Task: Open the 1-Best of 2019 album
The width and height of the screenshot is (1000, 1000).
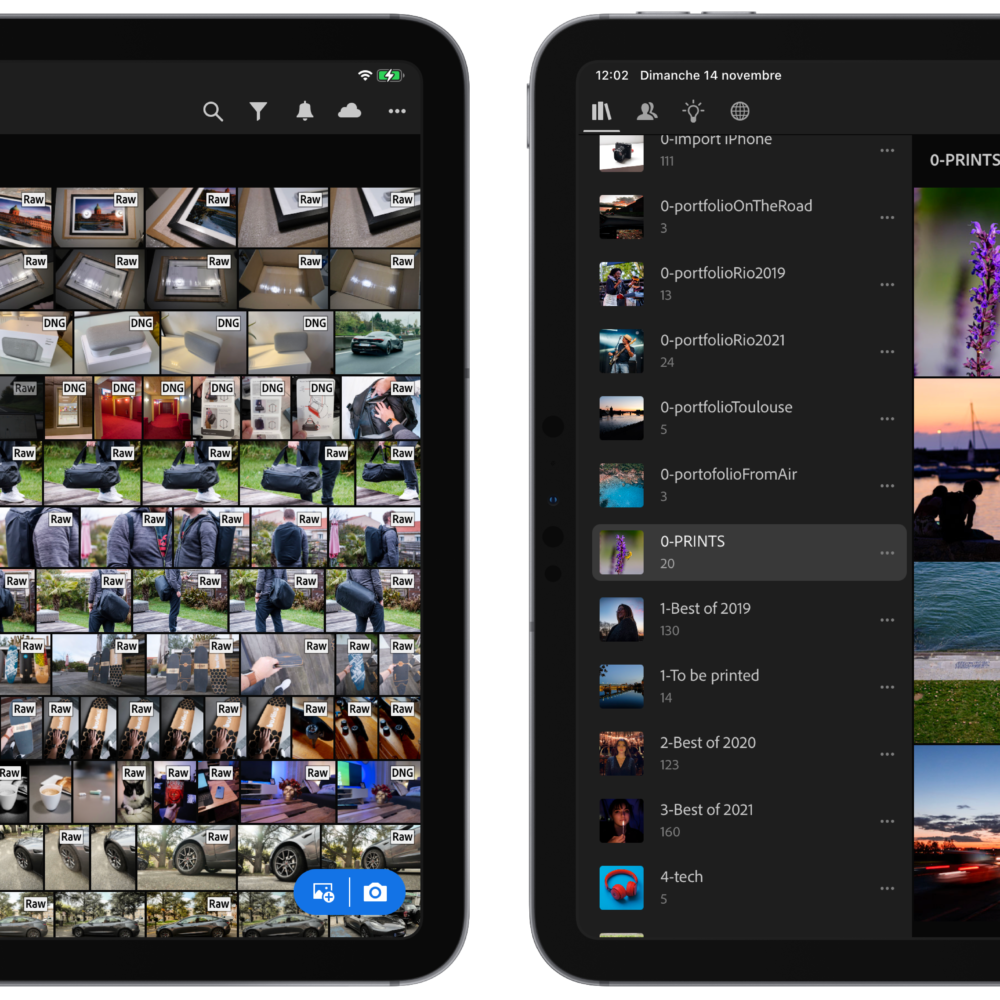Action: coord(749,619)
